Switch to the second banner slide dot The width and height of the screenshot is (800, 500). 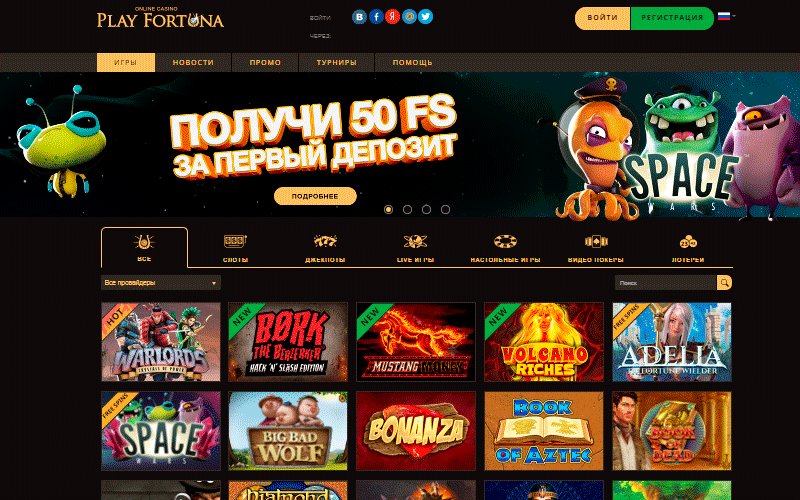407,209
